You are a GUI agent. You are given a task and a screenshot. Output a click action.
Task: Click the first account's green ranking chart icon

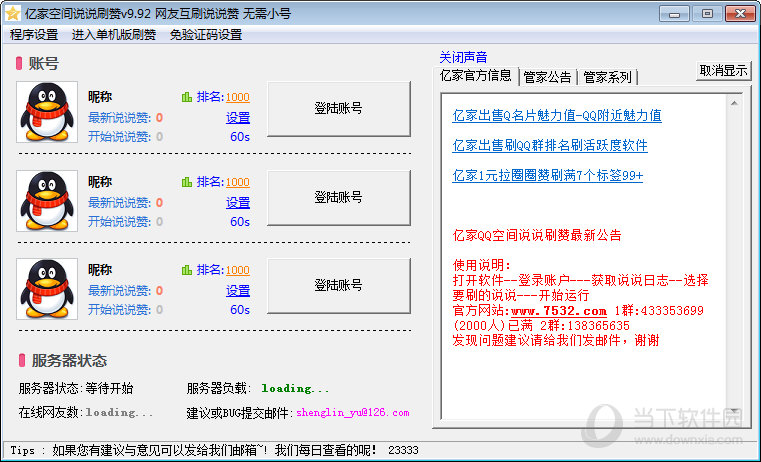coord(186,97)
